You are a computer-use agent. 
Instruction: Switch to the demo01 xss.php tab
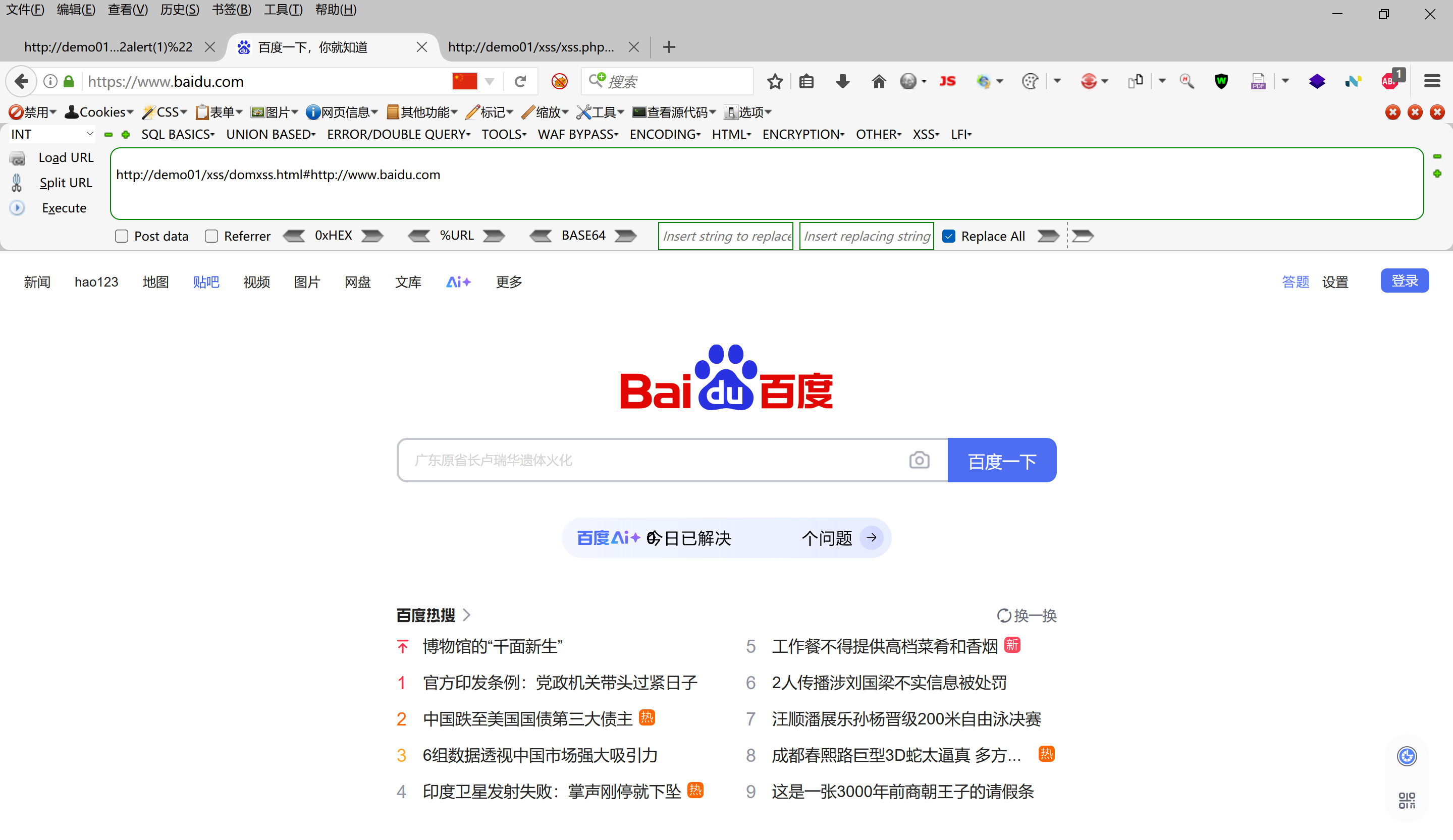point(530,47)
